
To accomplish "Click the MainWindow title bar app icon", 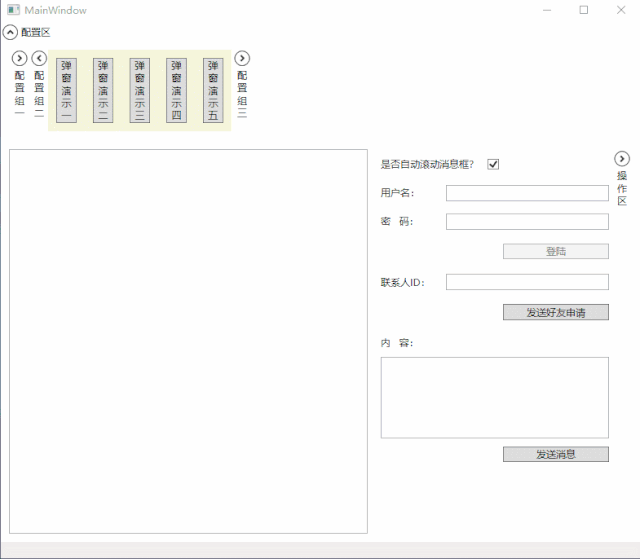I will tap(13, 10).
